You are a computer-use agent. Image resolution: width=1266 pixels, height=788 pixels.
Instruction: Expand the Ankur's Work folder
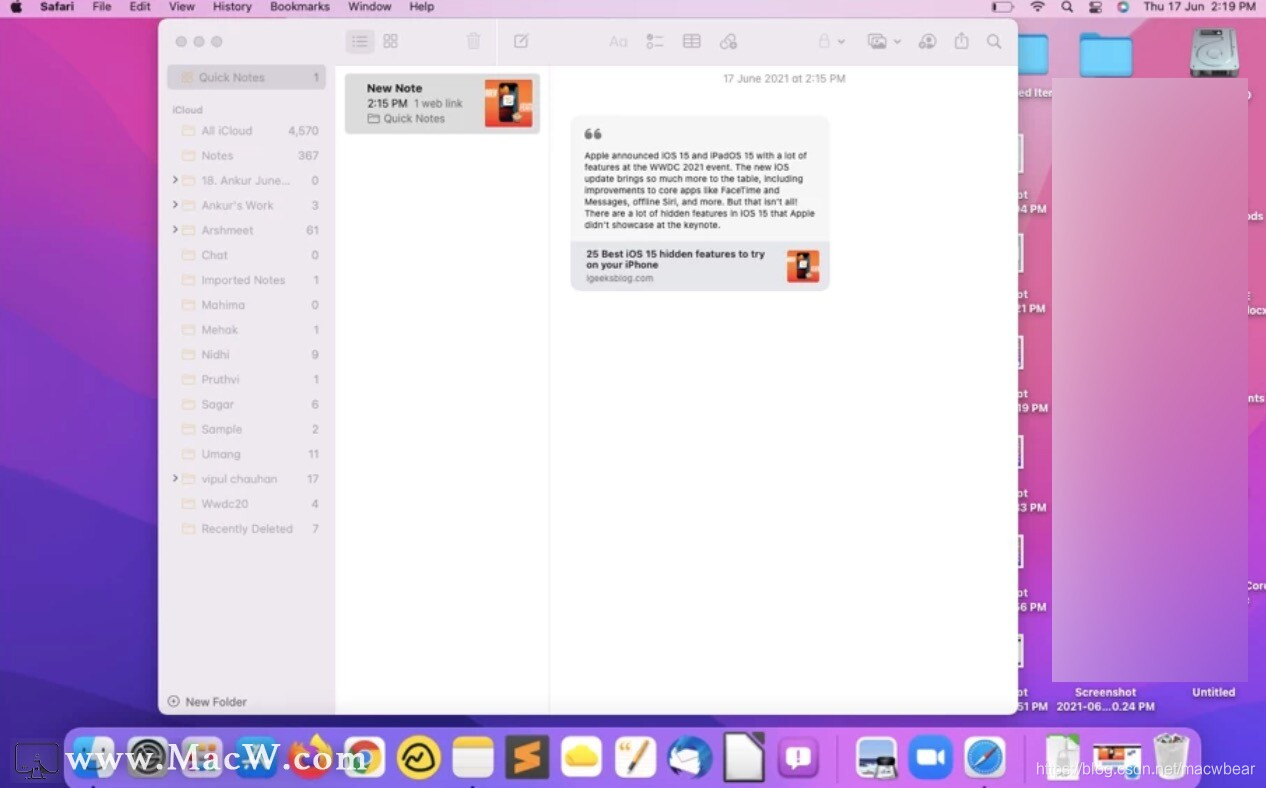pyautogui.click(x=175, y=205)
